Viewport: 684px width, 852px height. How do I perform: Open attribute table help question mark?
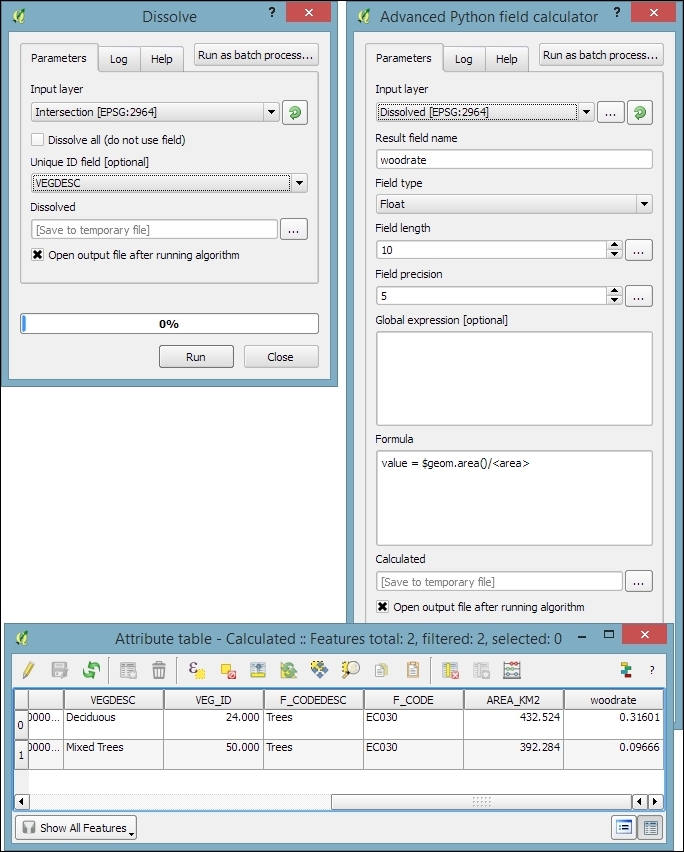652,671
